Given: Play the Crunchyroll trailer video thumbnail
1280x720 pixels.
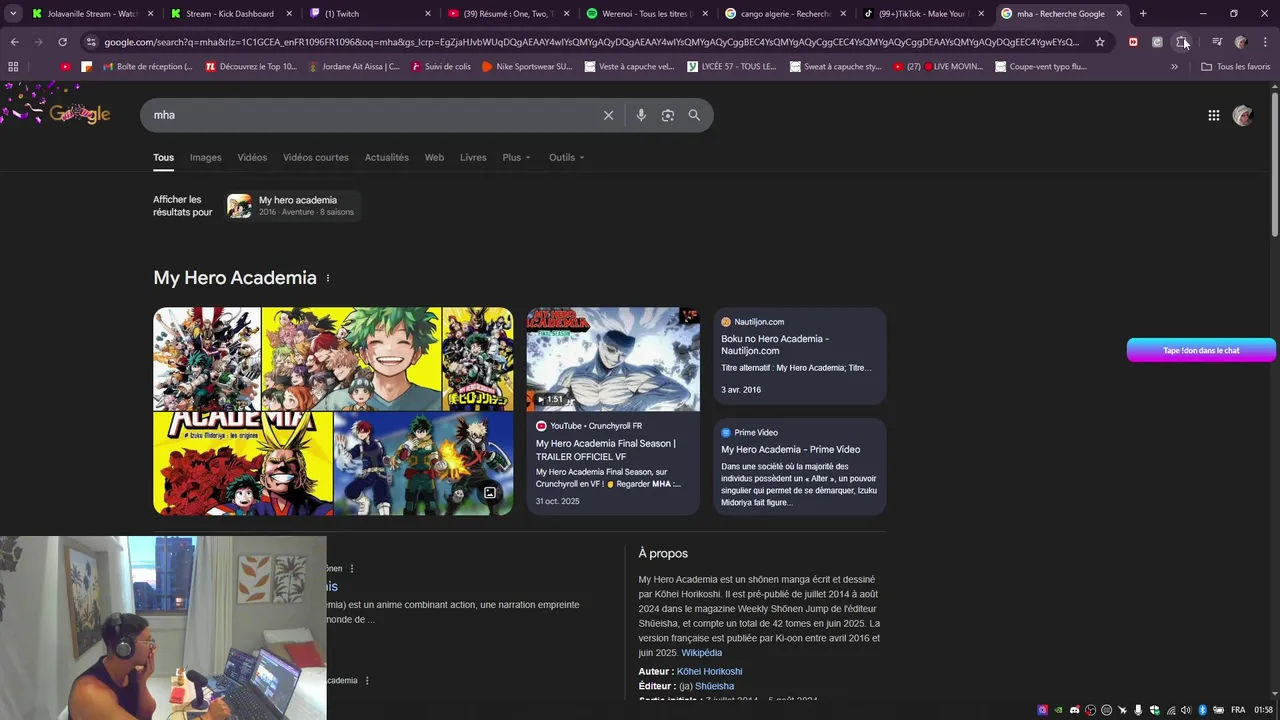Looking at the screenshot, I should pos(613,359).
